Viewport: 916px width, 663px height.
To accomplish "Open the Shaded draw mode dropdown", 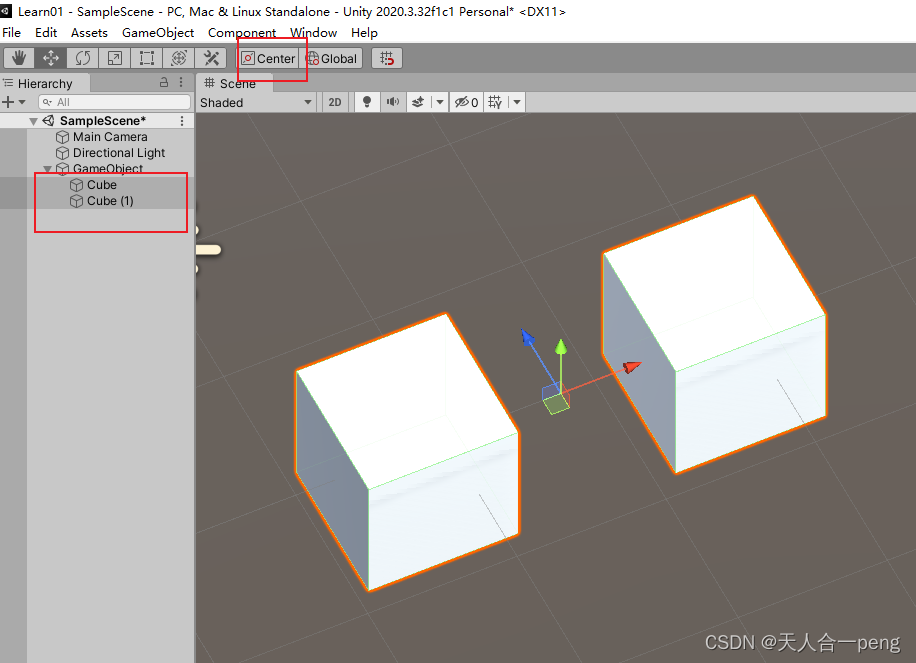I will point(255,101).
